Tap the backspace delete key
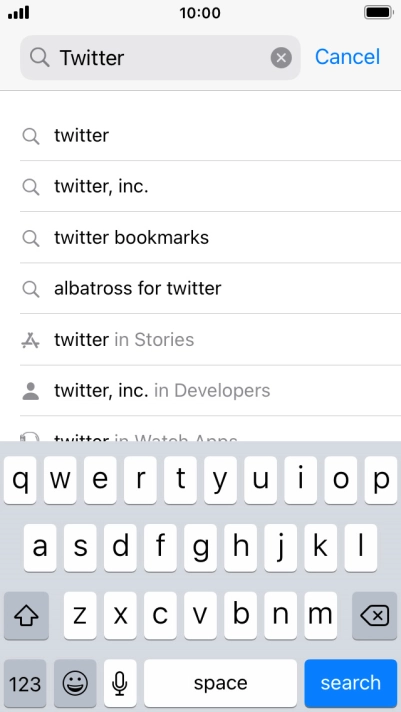The width and height of the screenshot is (401, 712). tap(375, 616)
